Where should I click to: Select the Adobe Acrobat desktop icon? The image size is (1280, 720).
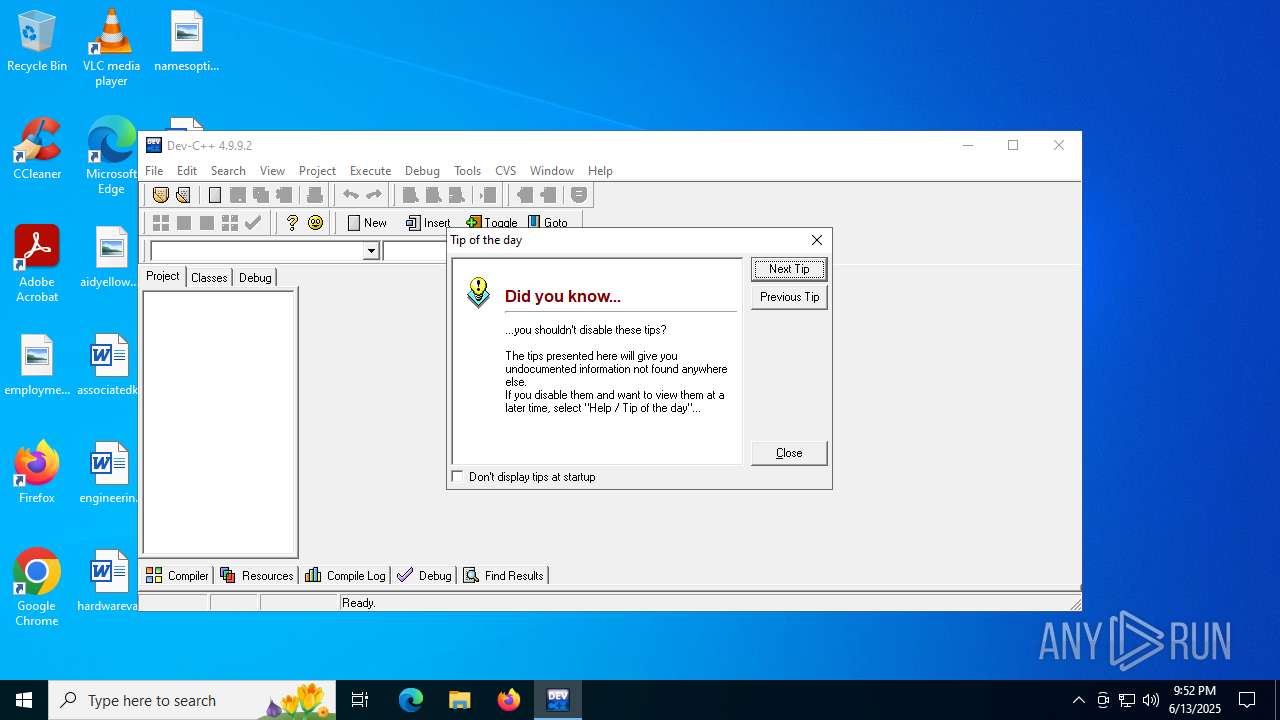[37, 264]
